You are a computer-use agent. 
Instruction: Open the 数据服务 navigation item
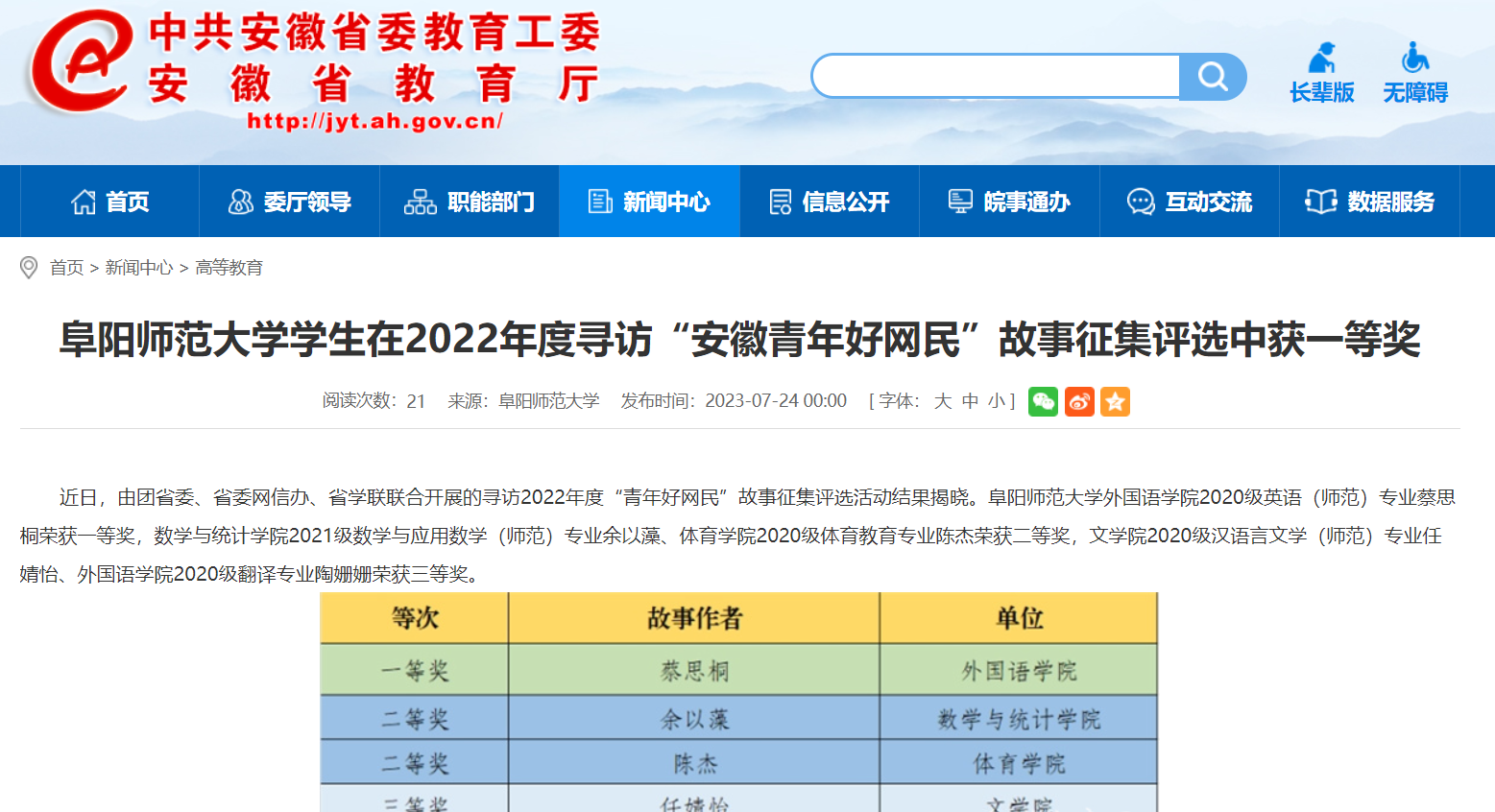pos(1369,202)
